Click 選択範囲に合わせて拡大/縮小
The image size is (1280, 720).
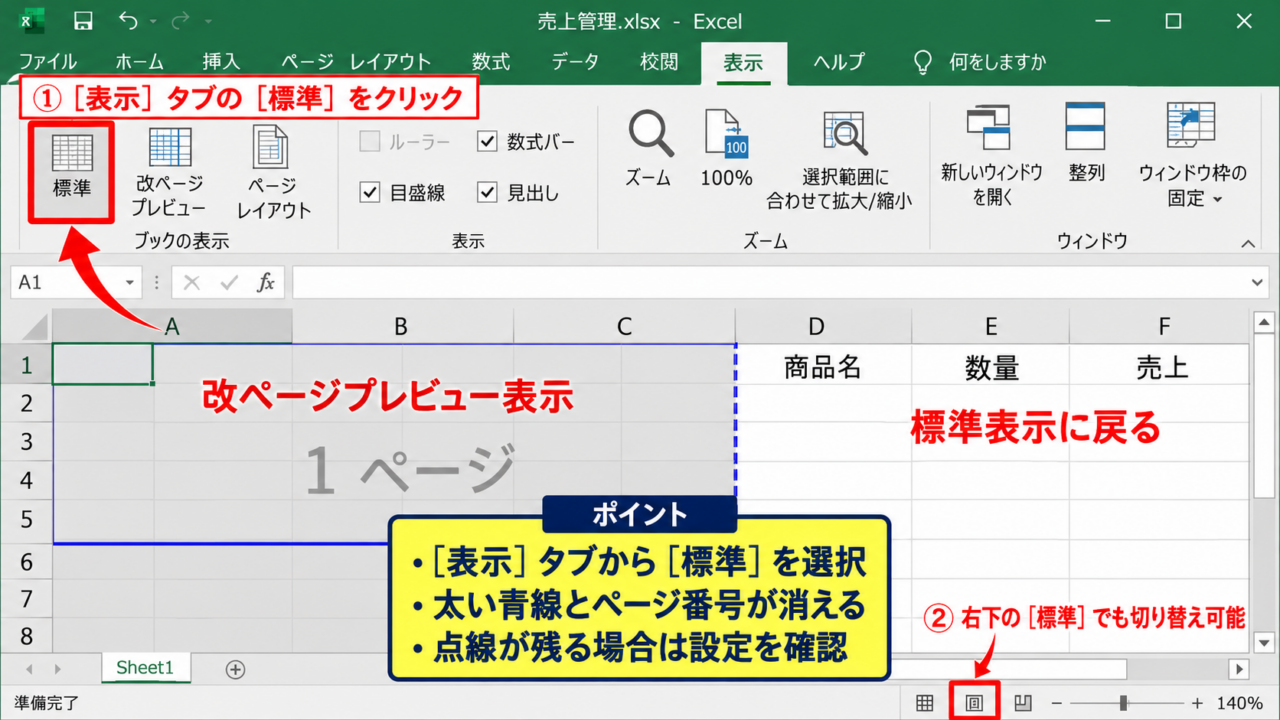(x=840, y=160)
